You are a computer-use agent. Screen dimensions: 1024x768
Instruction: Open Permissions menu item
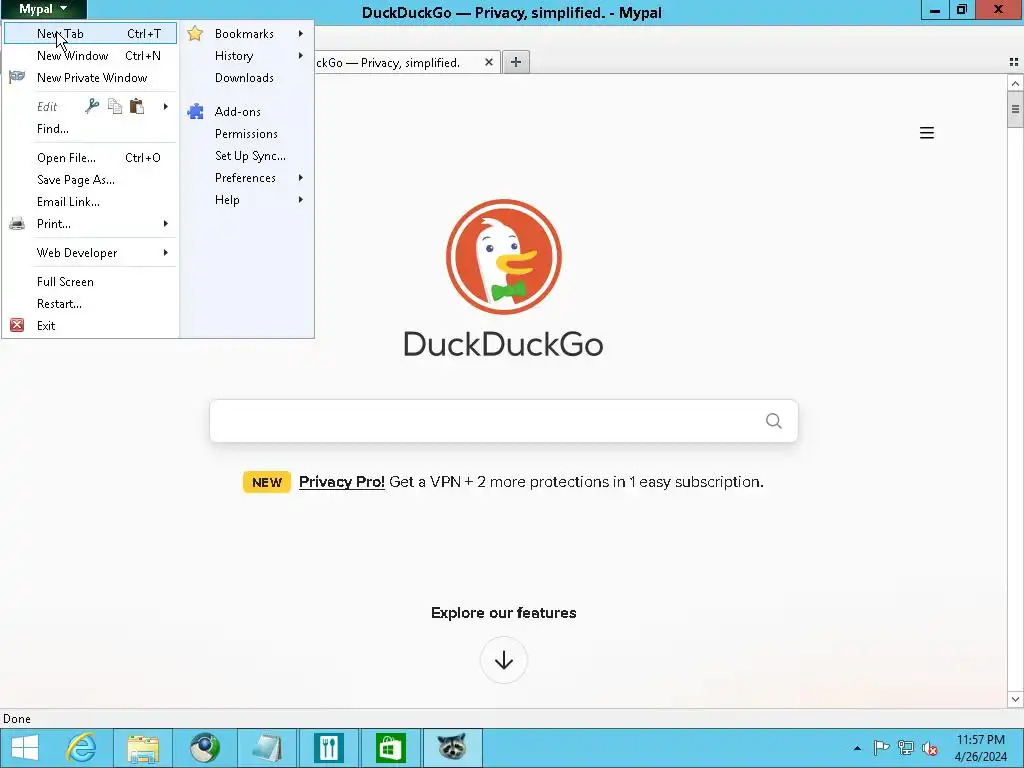click(246, 134)
